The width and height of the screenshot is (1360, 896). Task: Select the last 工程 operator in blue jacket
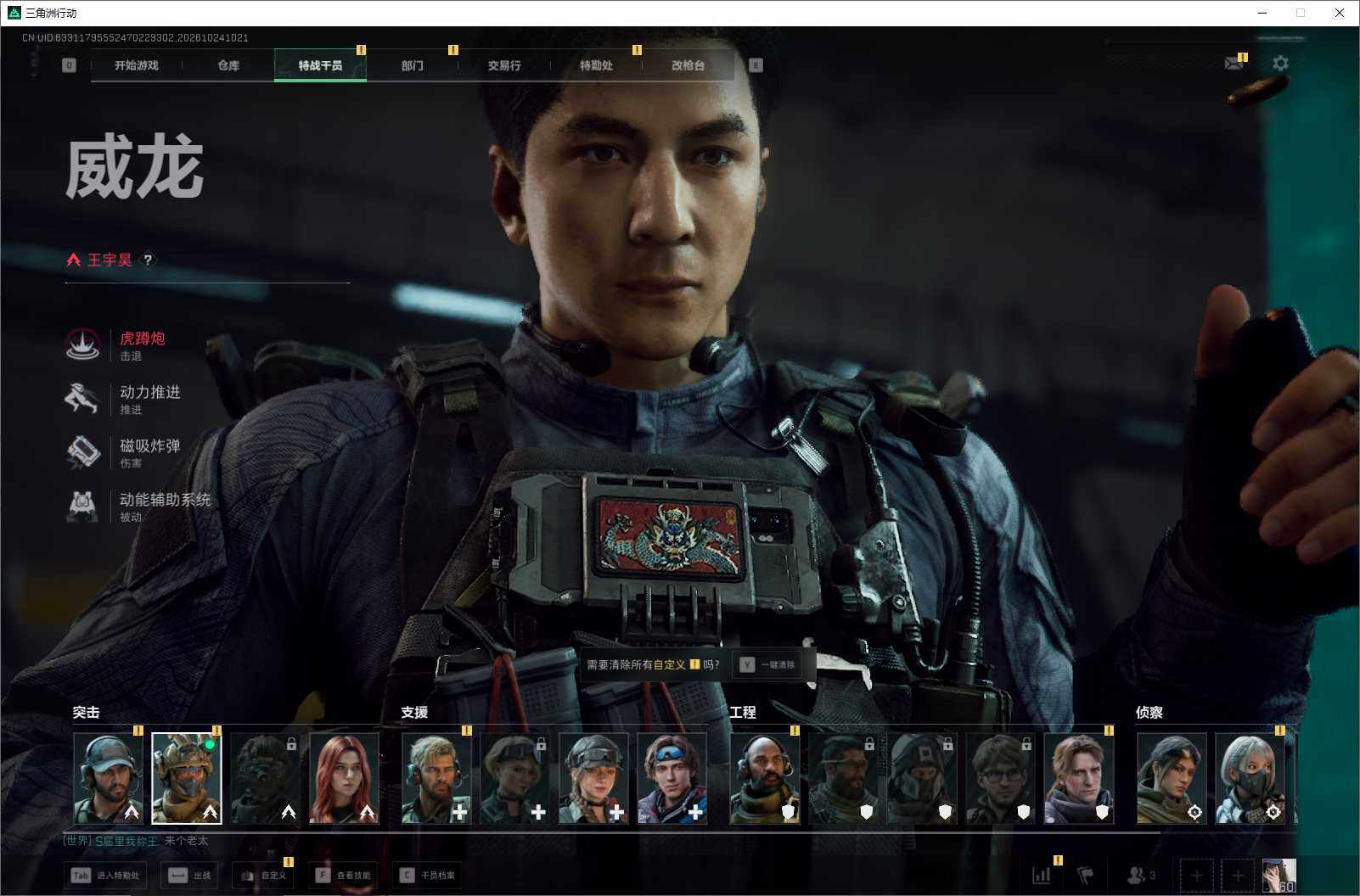click(1078, 778)
